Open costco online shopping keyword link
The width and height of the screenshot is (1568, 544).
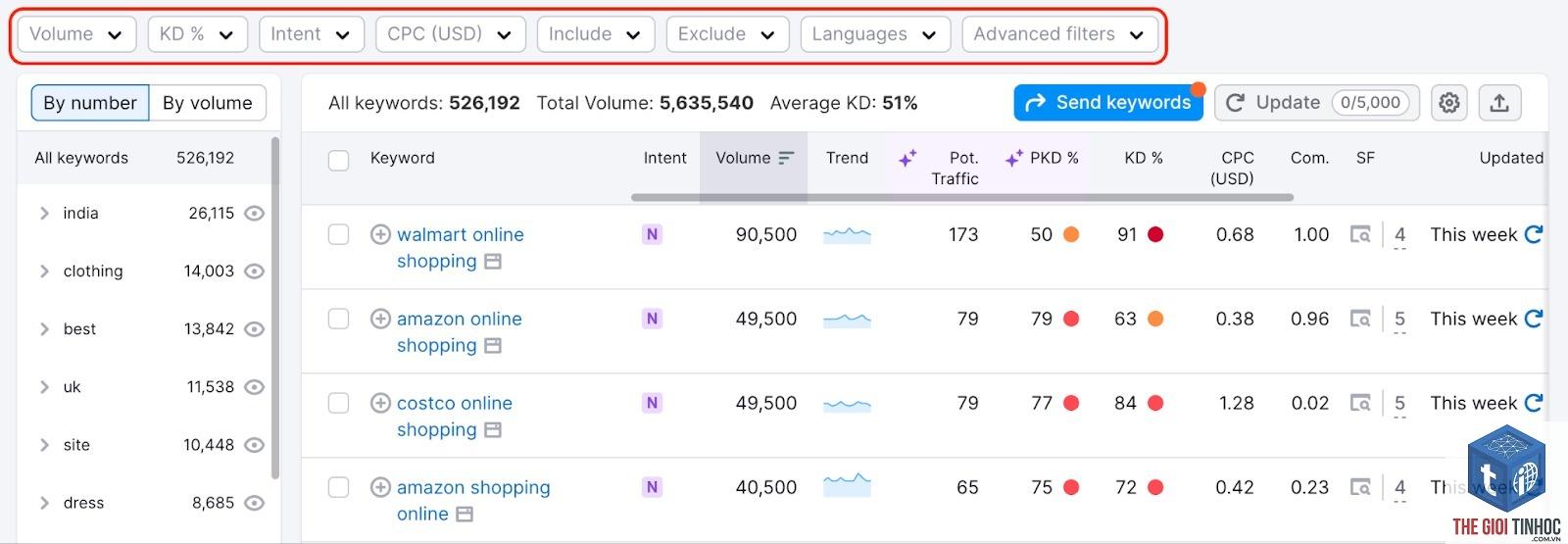tap(454, 417)
